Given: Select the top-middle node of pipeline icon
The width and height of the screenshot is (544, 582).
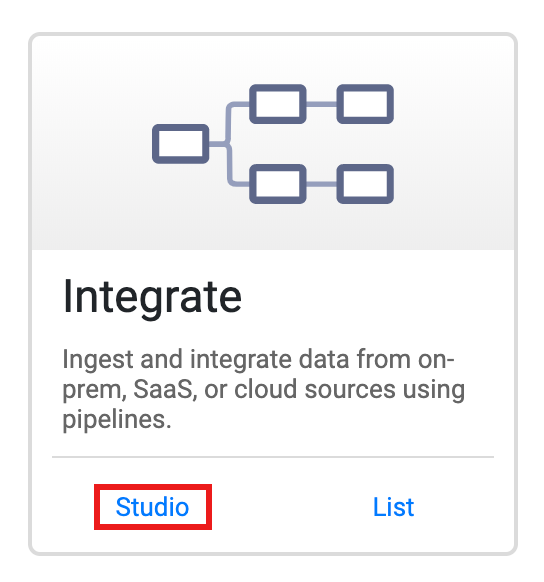Looking at the screenshot, I should pyautogui.click(x=278, y=104).
